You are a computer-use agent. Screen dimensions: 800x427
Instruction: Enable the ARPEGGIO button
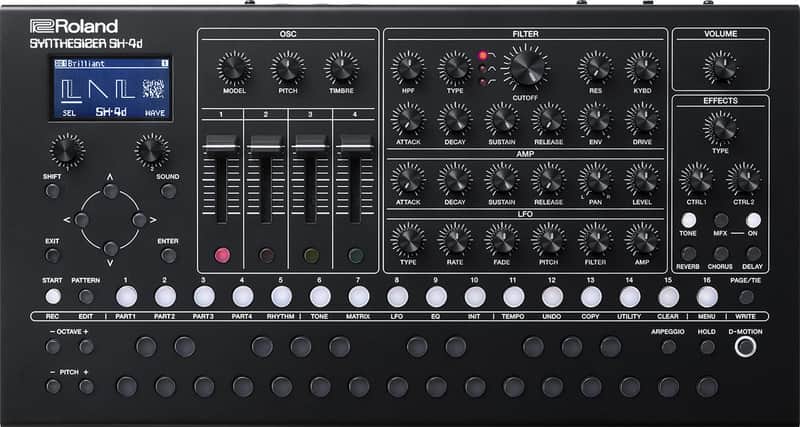click(668, 347)
